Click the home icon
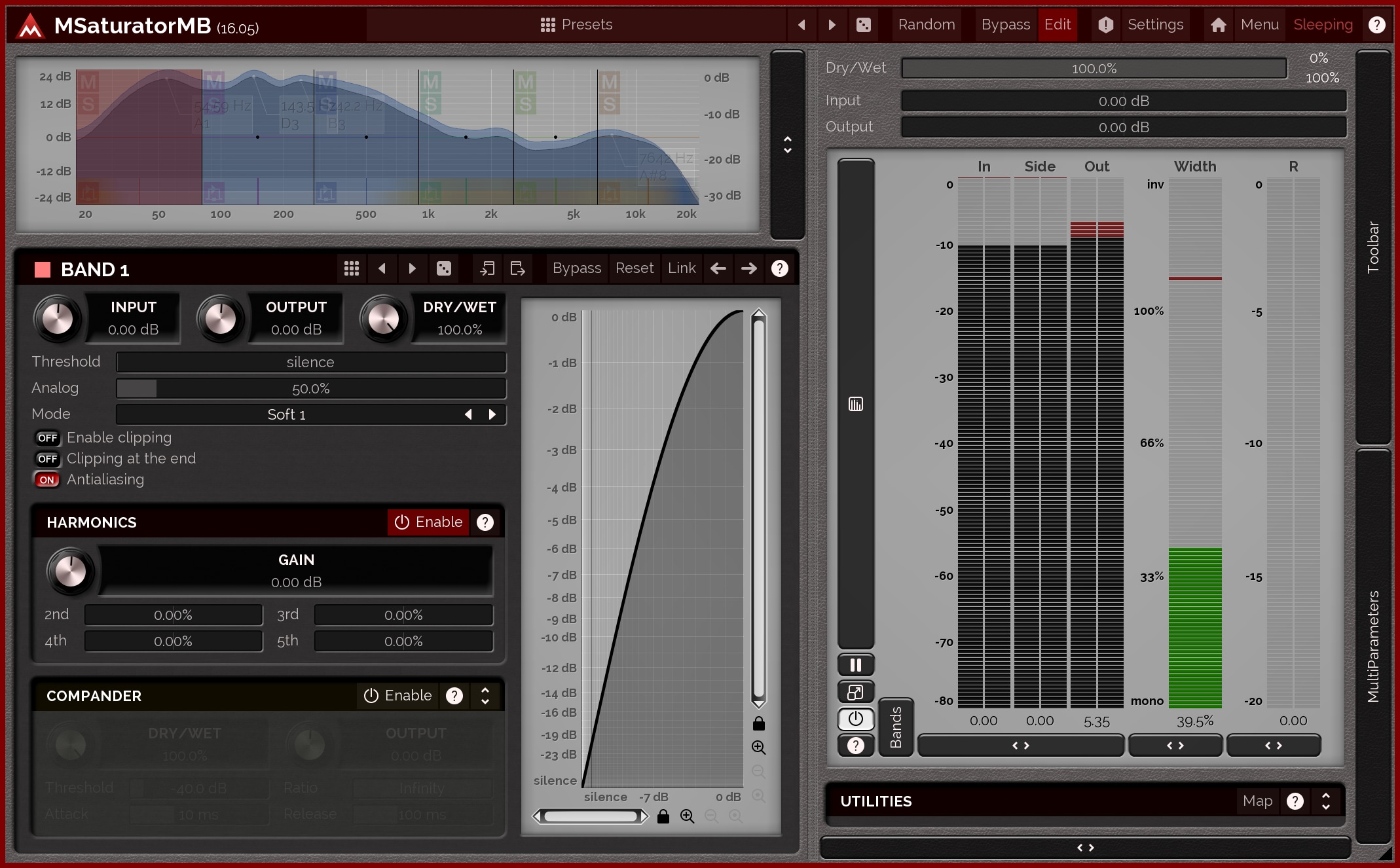Screen dimensions: 1400x868 click(x=1218, y=25)
